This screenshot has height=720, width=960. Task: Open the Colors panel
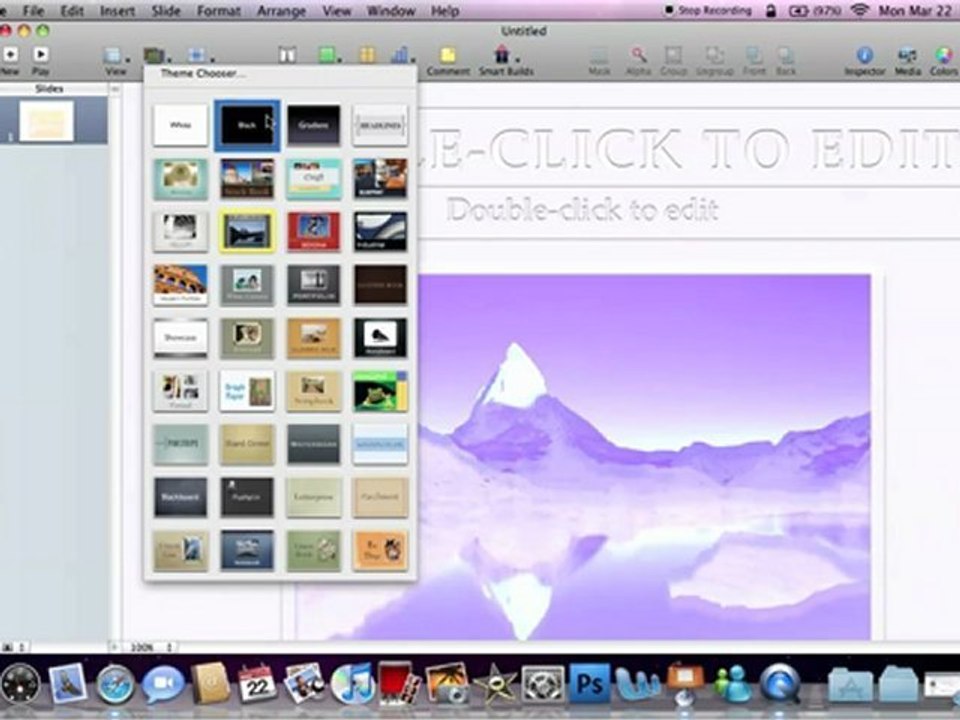click(x=944, y=61)
